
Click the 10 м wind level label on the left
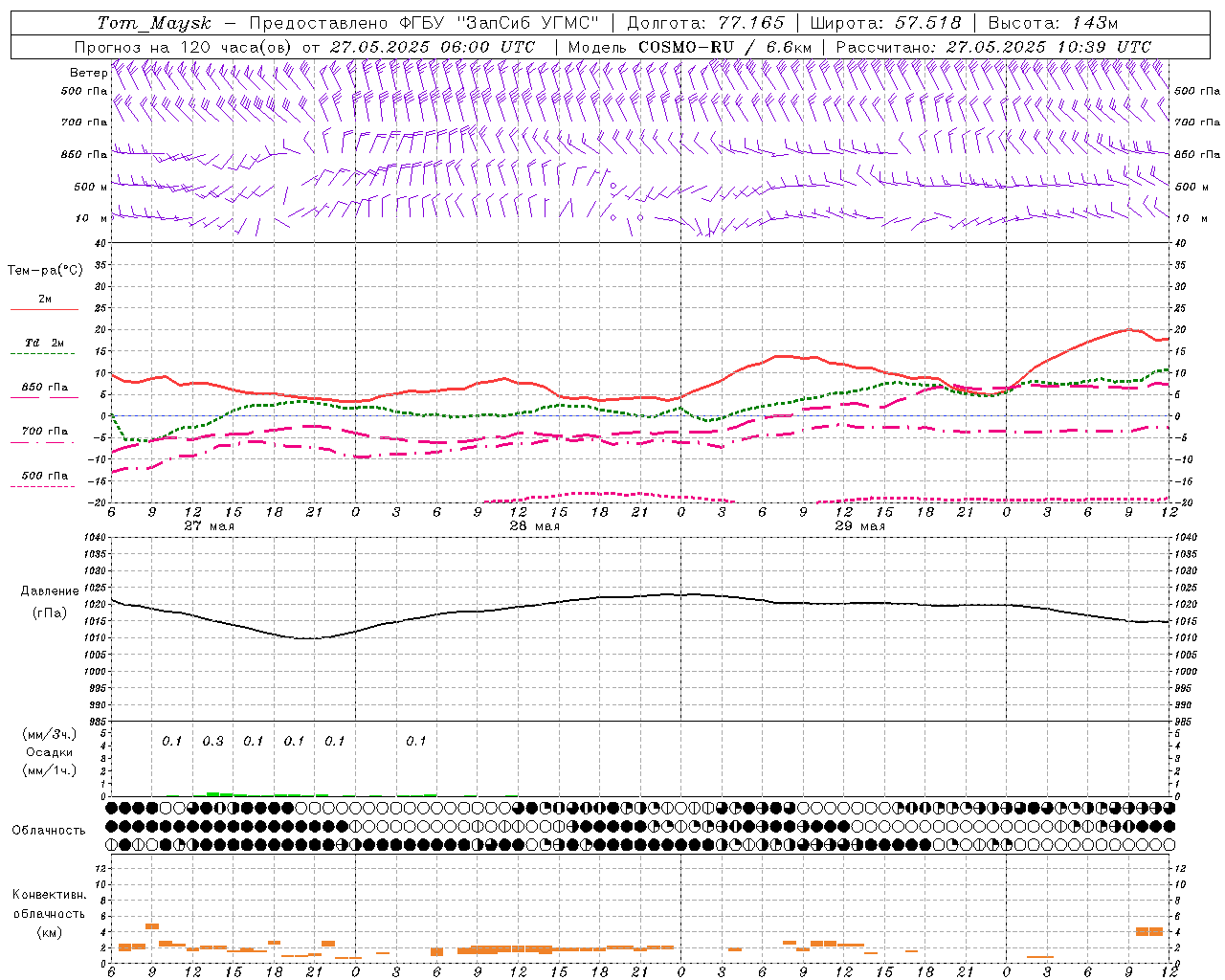pos(92,218)
